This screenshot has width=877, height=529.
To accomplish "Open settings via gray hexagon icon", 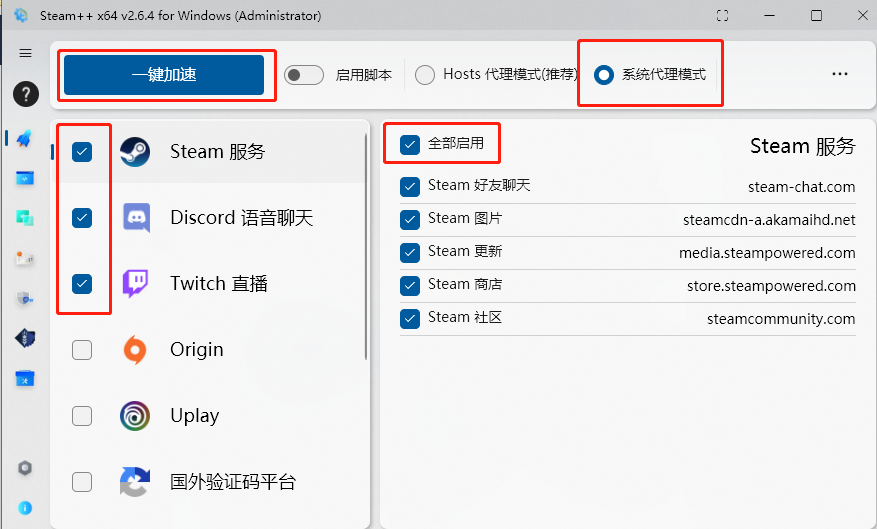I will point(25,467).
